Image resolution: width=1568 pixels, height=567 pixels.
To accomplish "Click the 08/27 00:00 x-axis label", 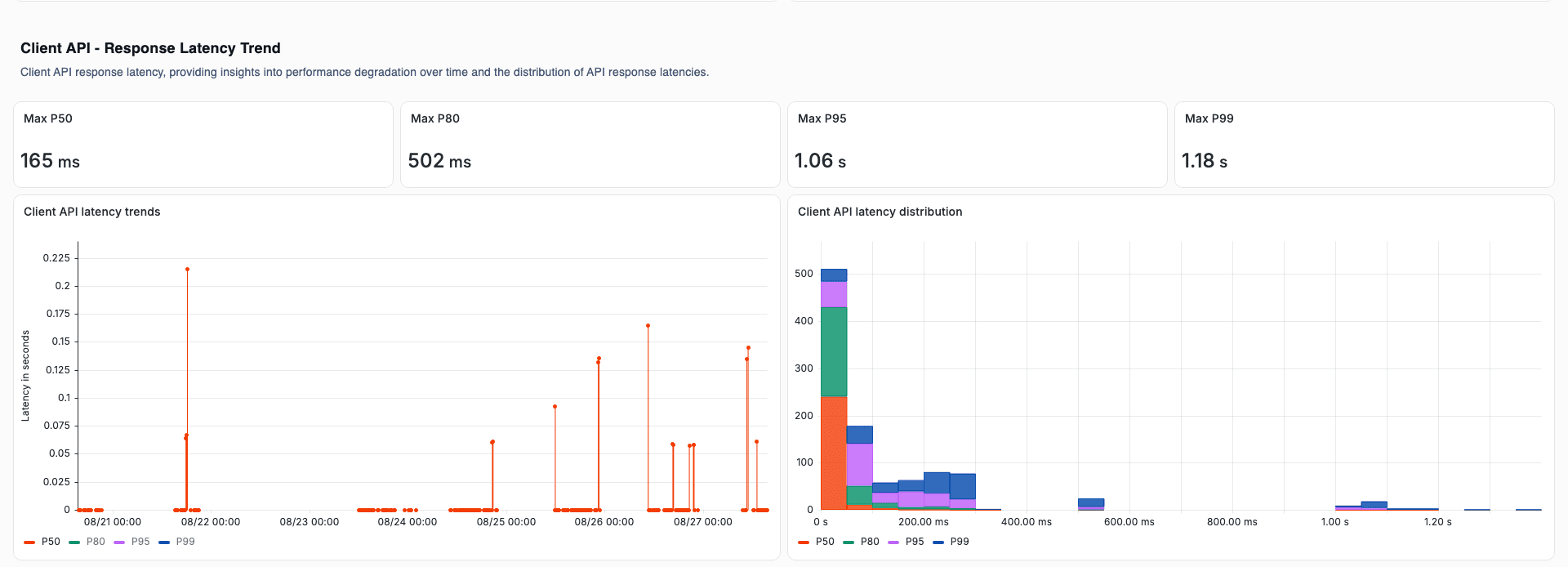I will (x=703, y=522).
